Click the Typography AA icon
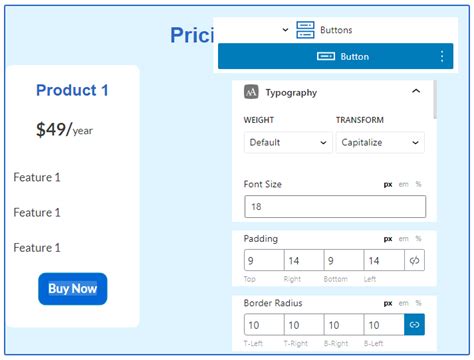 [251, 92]
